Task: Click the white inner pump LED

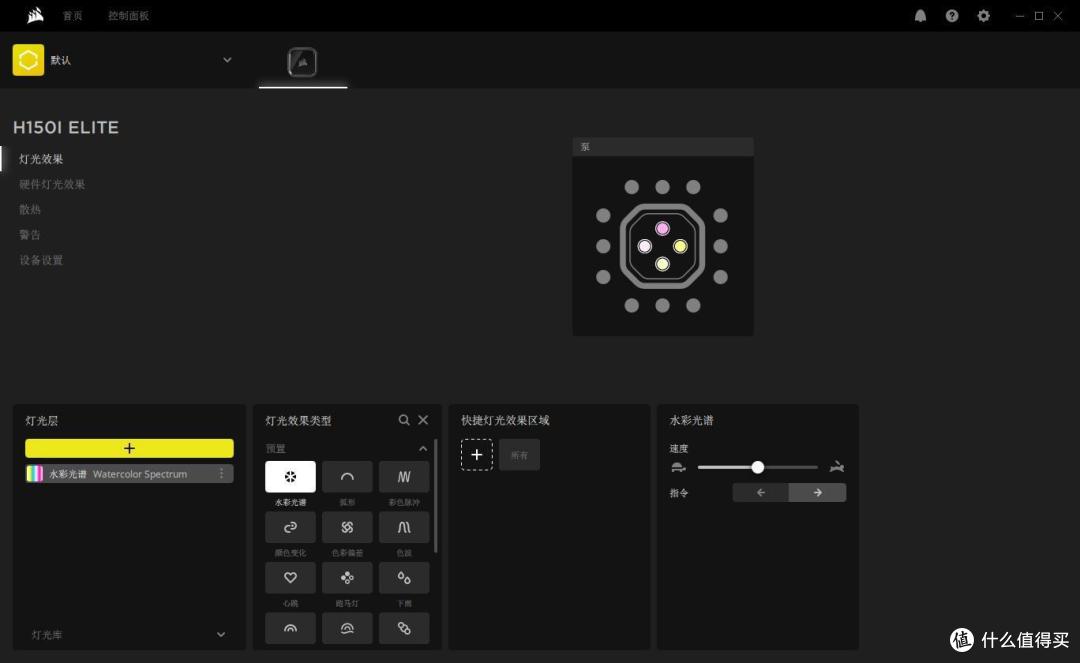Action: coord(645,246)
